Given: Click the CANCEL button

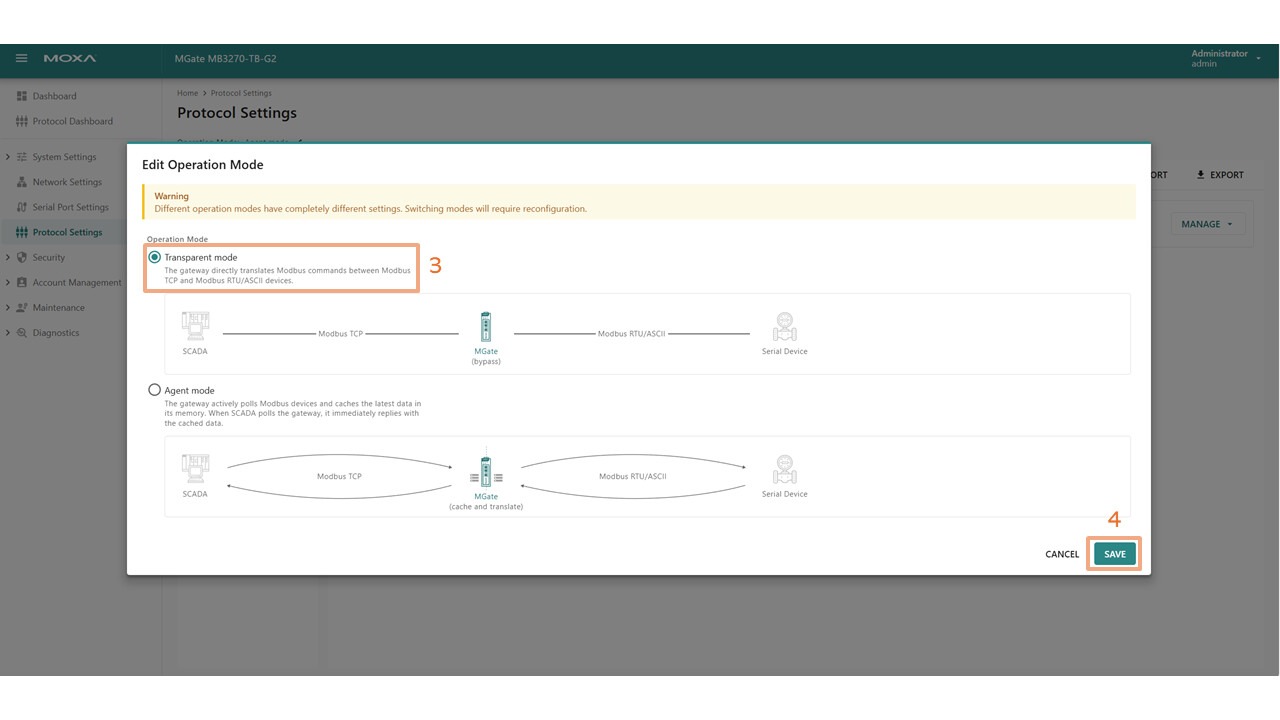Looking at the screenshot, I should 1061,554.
